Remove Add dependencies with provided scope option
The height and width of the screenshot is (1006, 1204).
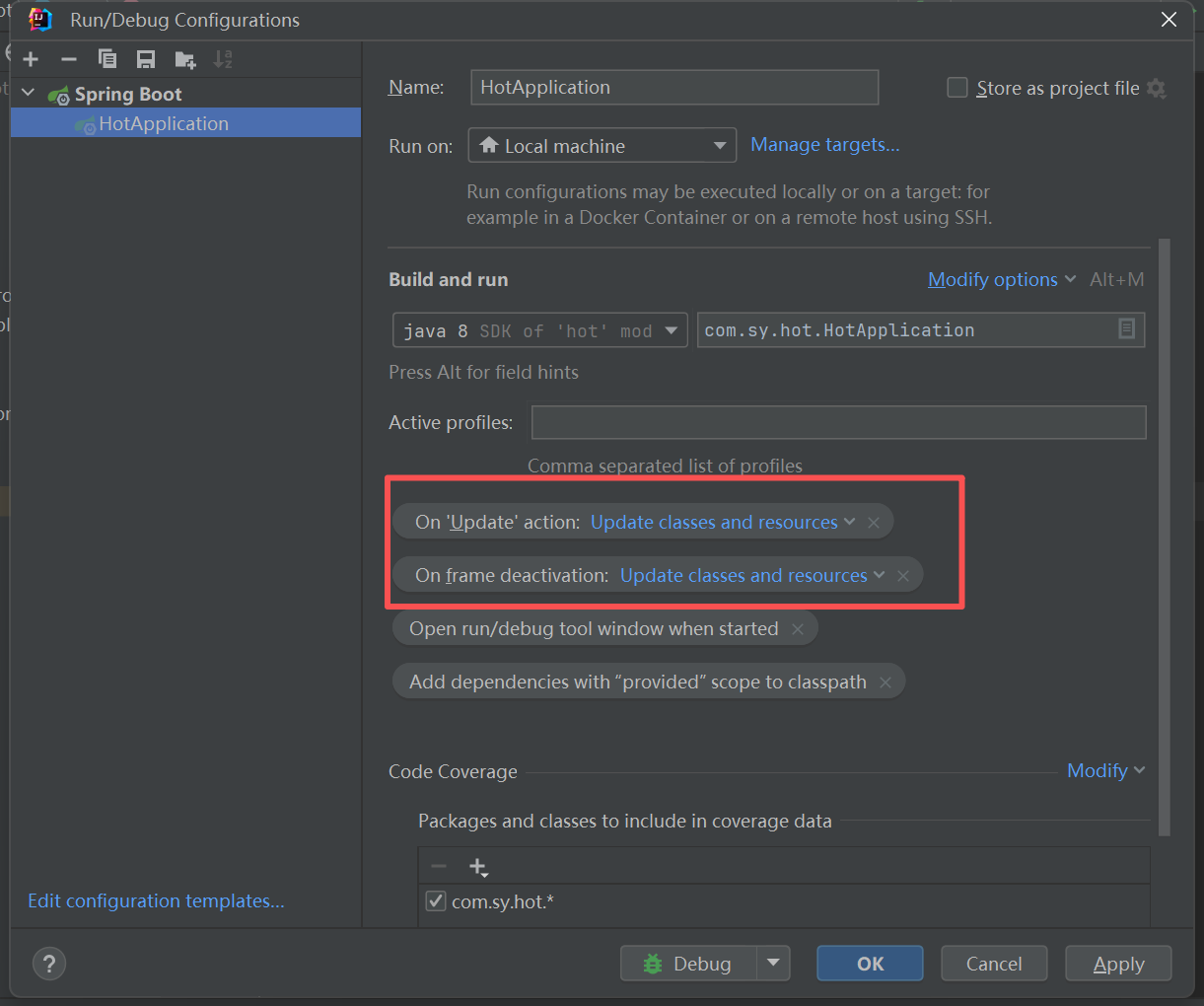[x=885, y=683]
